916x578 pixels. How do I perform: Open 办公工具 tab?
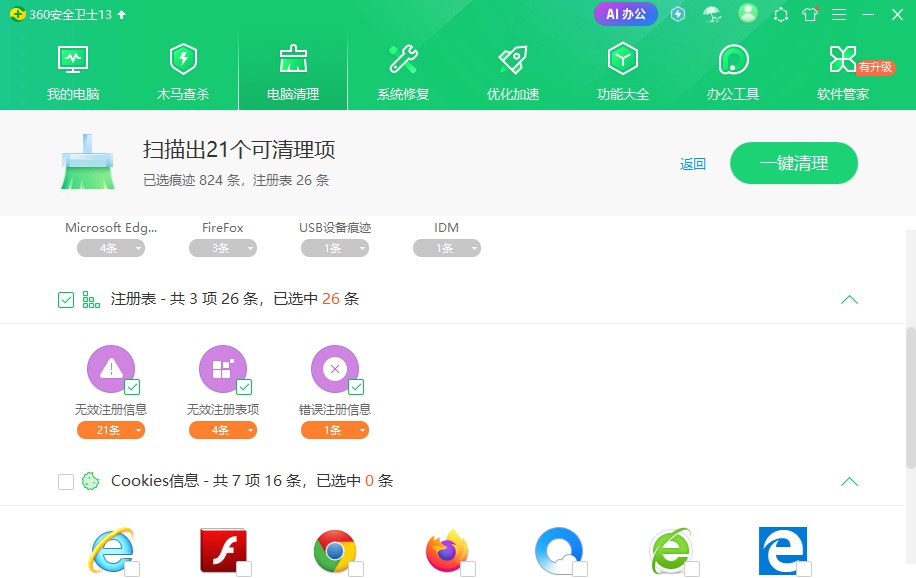click(x=733, y=72)
